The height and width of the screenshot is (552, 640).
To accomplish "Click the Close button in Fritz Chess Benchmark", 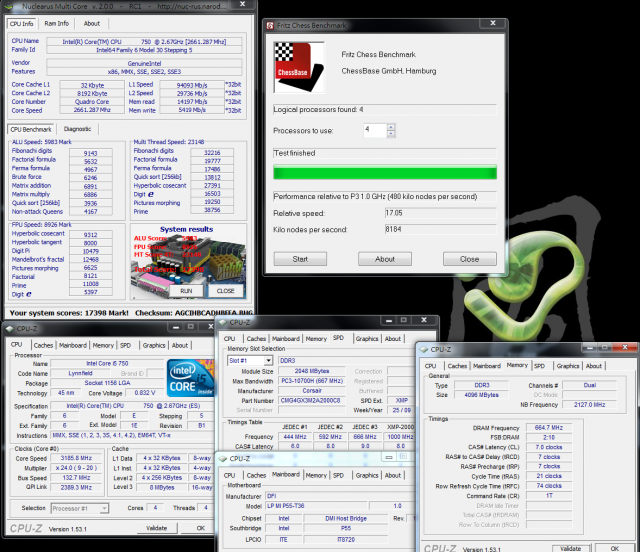I will (469, 259).
